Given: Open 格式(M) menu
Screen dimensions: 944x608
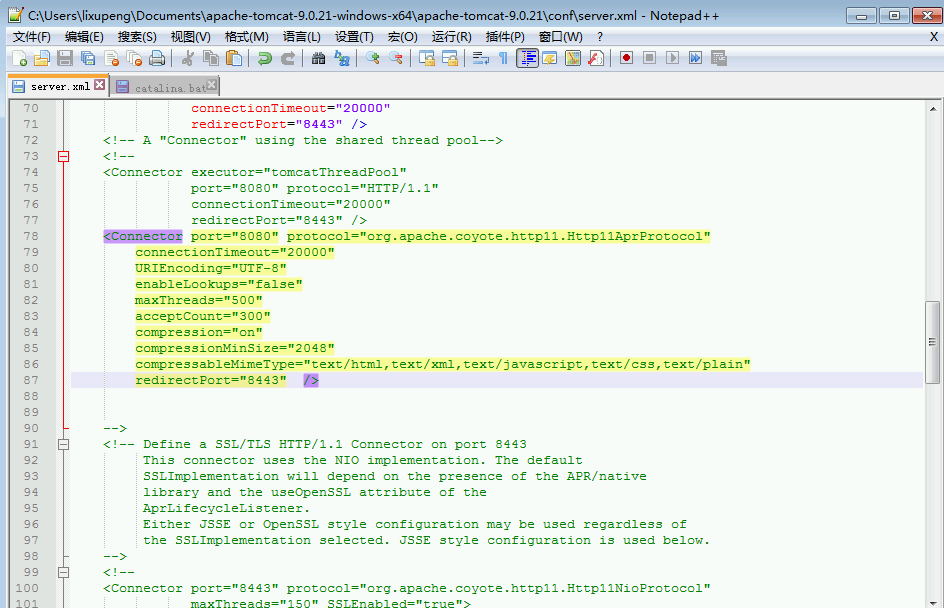Looking at the screenshot, I should tap(247, 37).
